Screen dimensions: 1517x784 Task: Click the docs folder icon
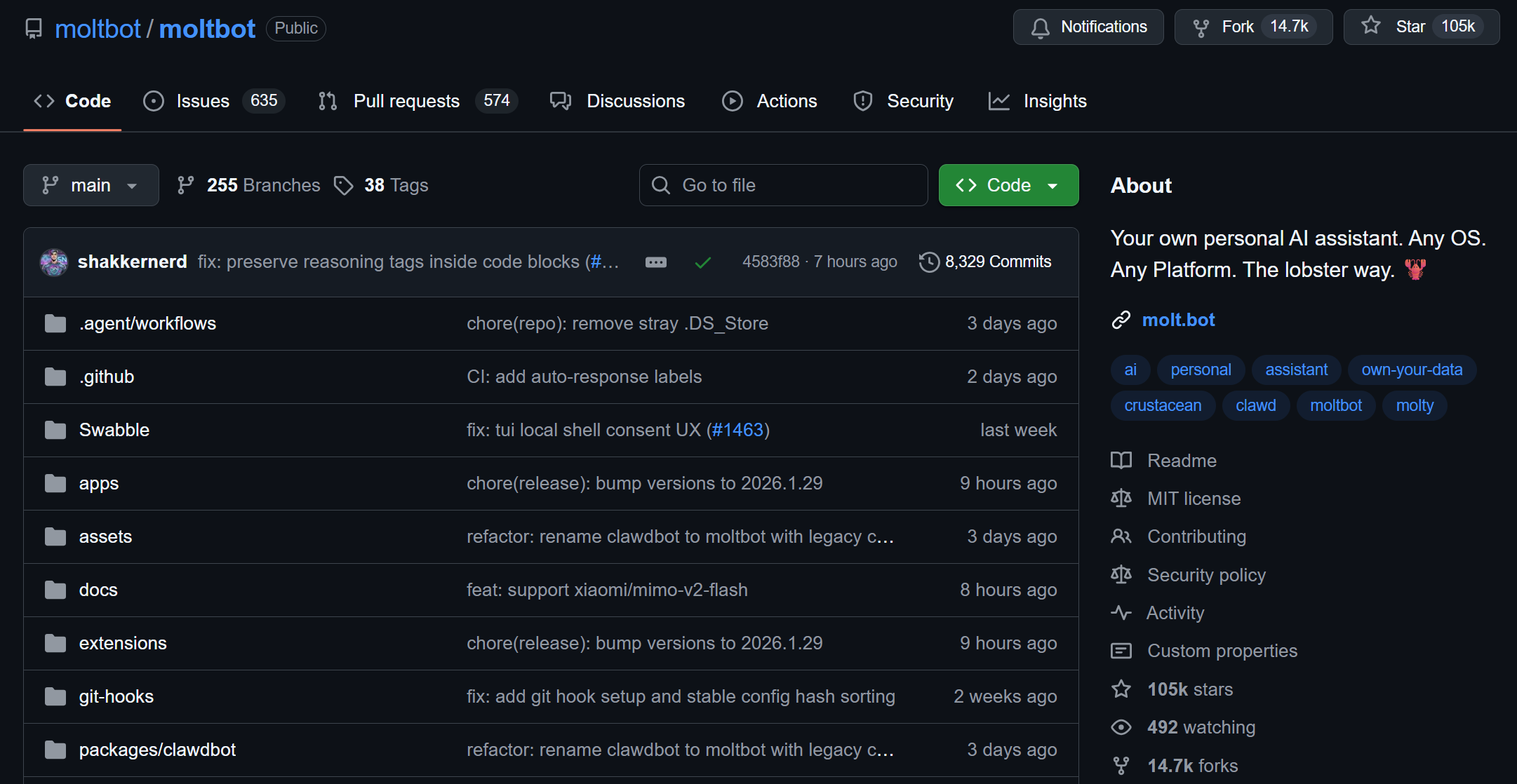pyautogui.click(x=55, y=590)
